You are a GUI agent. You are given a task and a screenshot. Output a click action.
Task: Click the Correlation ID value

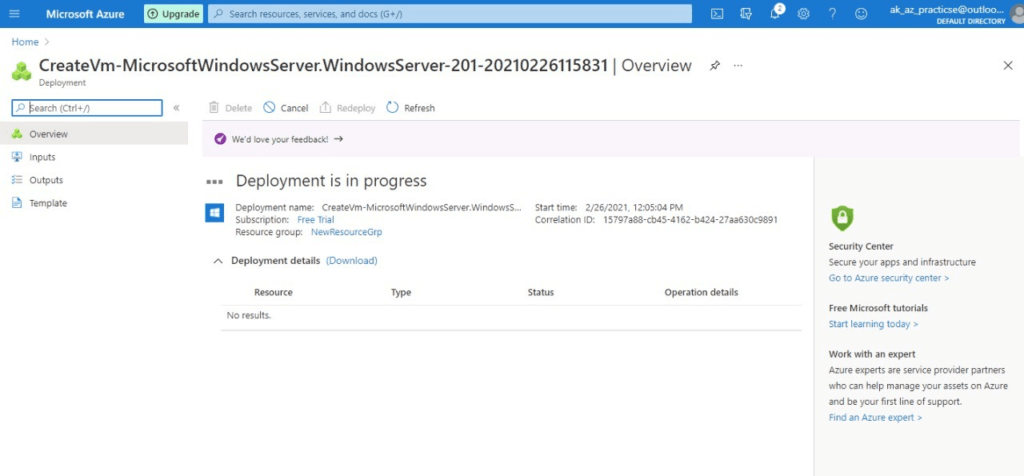click(x=690, y=219)
